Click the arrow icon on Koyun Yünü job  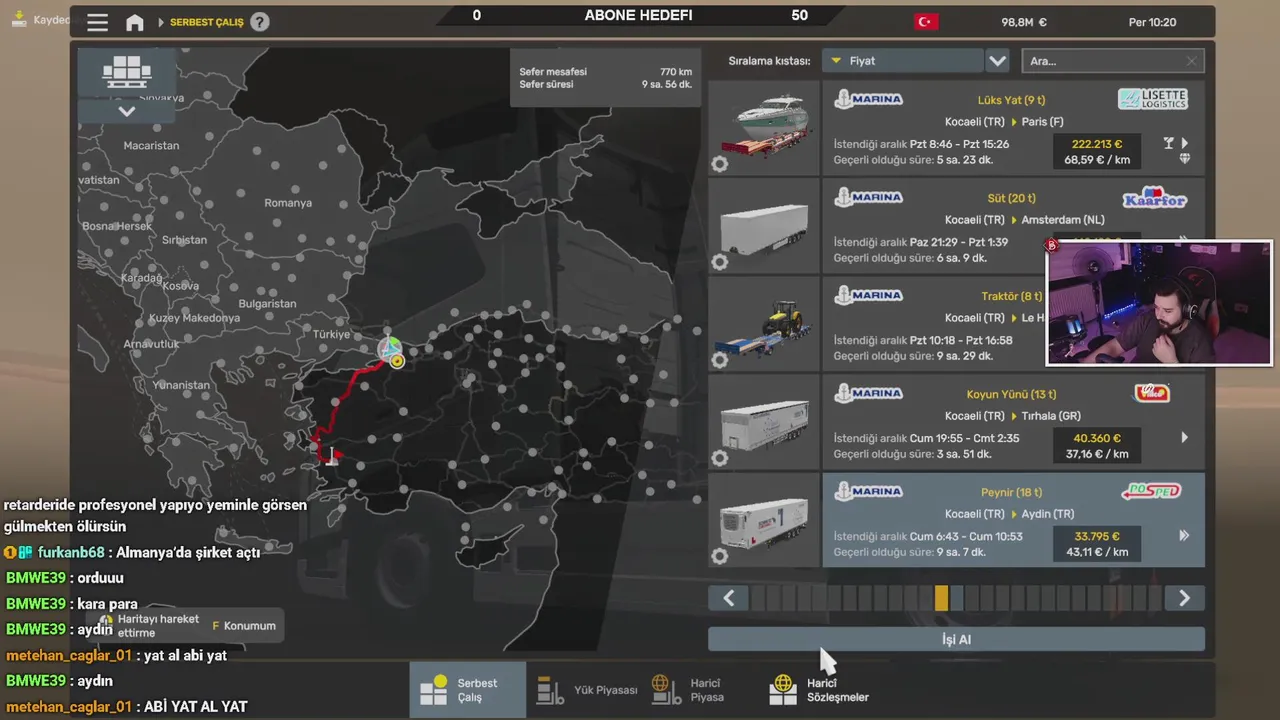click(x=1185, y=437)
